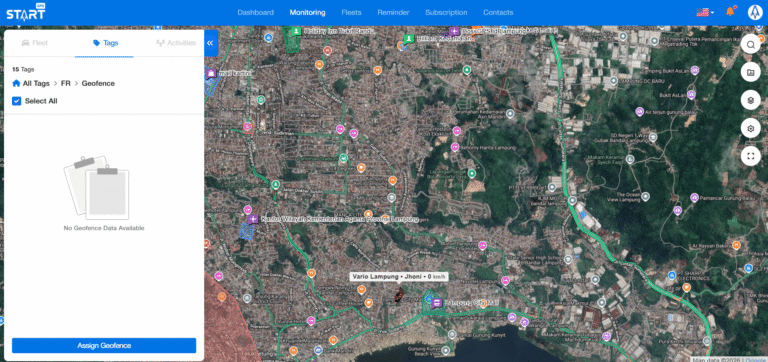The width and height of the screenshot is (768, 362).
Task: Open the user profile avatar
Action: click(x=755, y=12)
